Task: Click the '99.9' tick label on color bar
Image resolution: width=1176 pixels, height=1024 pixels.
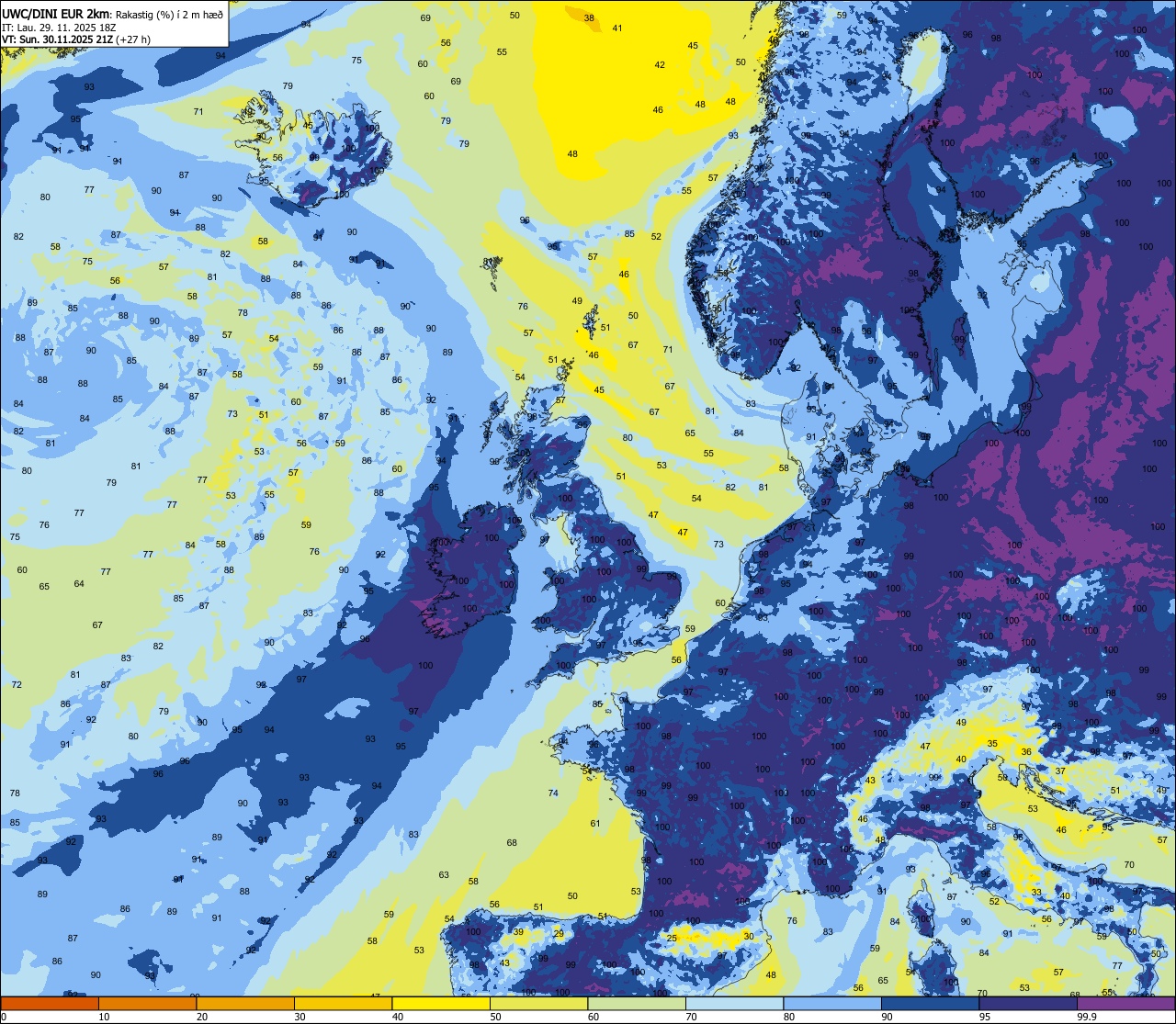Action: click(x=1088, y=1017)
